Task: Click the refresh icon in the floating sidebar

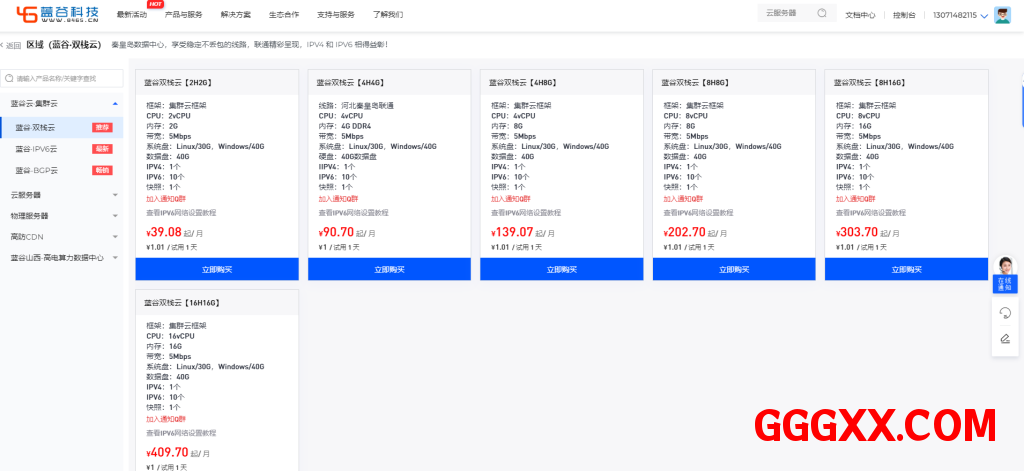Action: pyautogui.click(x=1005, y=313)
